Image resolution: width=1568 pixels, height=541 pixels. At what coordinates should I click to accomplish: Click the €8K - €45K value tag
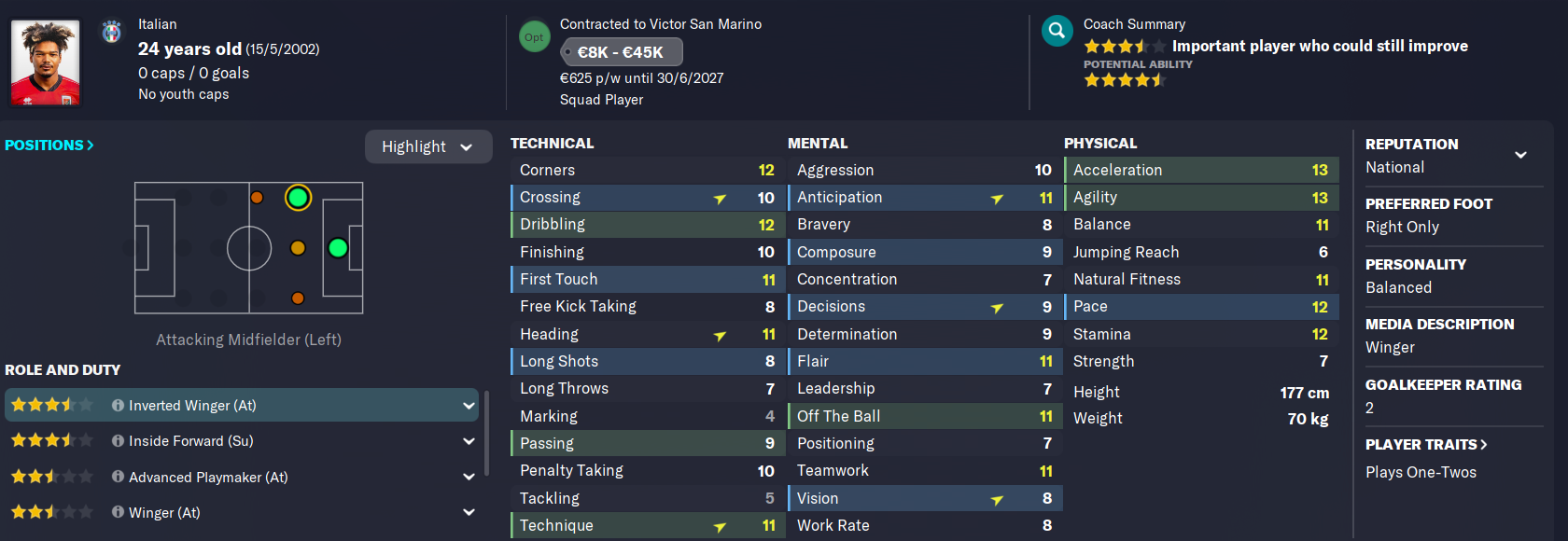click(622, 52)
